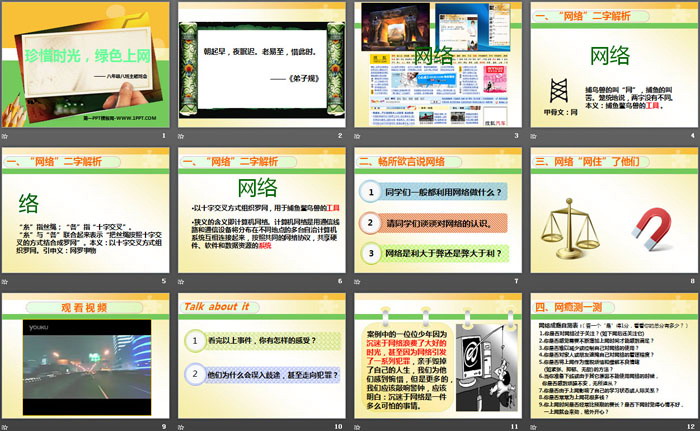
Task: Click animation star icon under slide 5
Action: (5, 281)
